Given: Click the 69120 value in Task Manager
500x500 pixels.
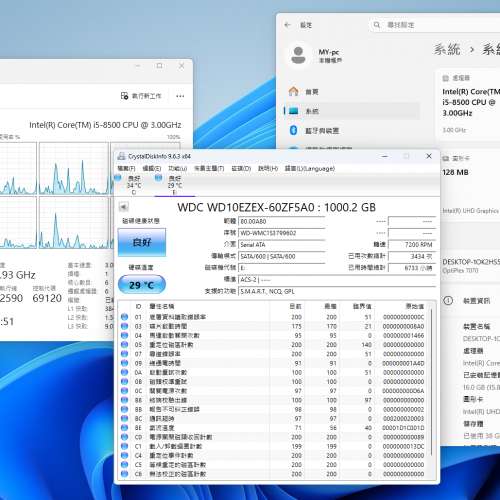Looking at the screenshot, I should 47,298.
